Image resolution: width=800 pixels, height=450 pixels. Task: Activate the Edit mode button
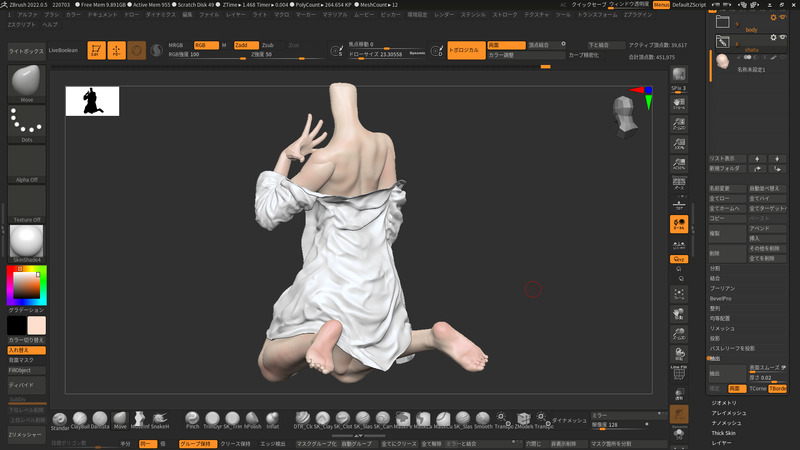[97, 50]
